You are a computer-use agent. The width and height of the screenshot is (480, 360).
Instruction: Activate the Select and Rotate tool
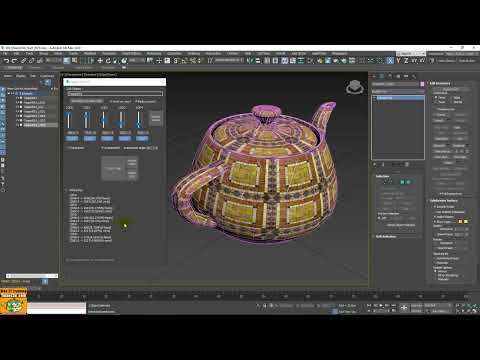[108, 61]
